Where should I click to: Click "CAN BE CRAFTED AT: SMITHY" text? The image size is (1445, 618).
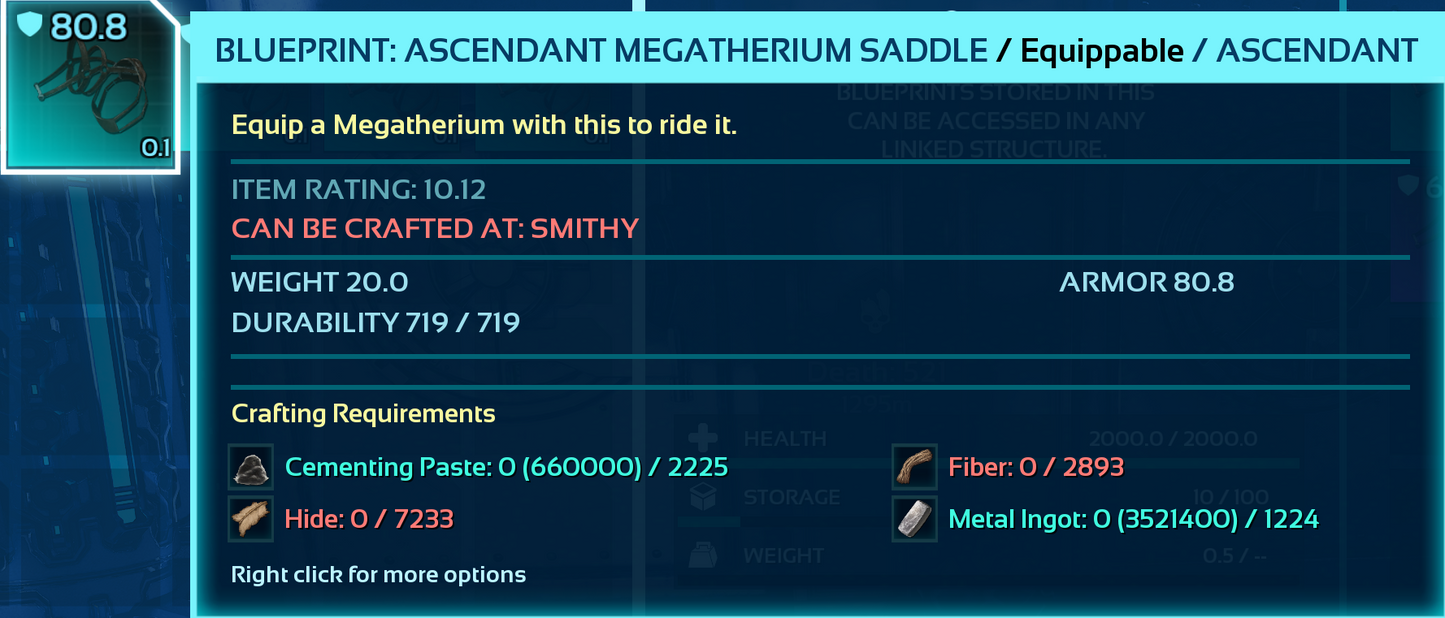(435, 228)
